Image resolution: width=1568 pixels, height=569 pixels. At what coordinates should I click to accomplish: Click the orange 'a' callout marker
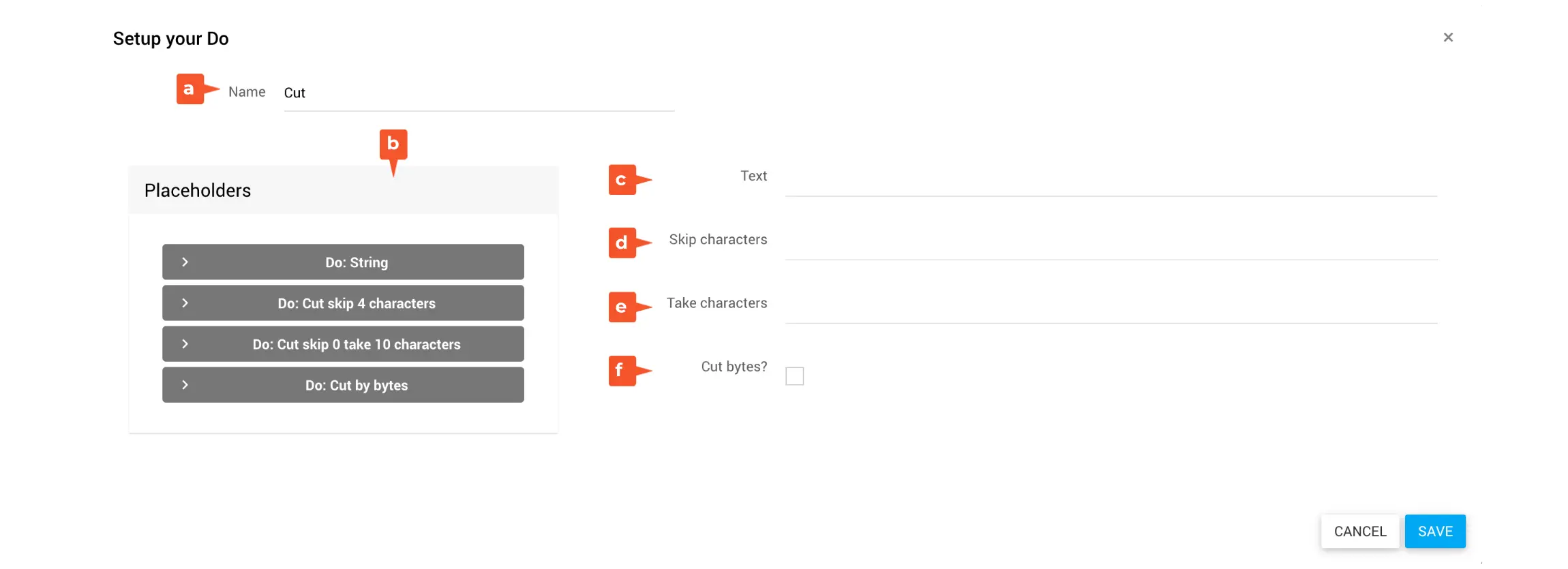(x=190, y=89)
